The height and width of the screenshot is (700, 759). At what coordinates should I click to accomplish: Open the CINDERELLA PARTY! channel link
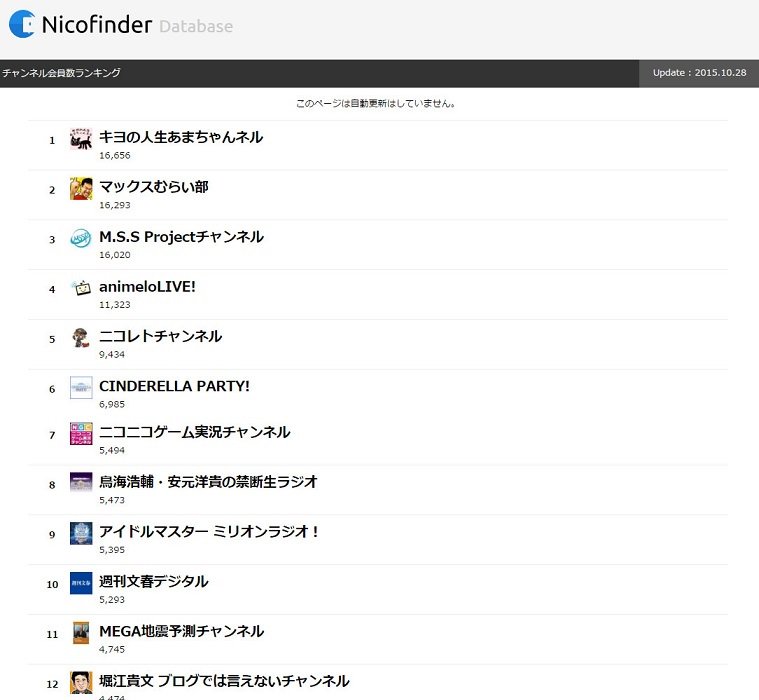(x=175, y=386)
